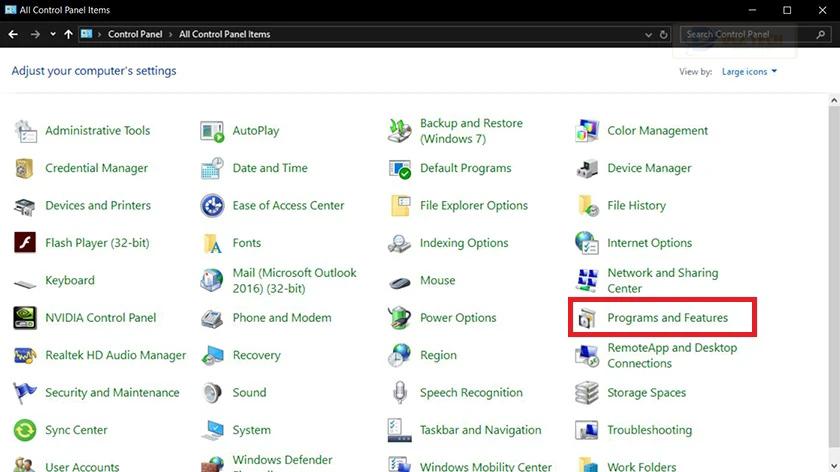Open the File History icon

coord(587,206)
